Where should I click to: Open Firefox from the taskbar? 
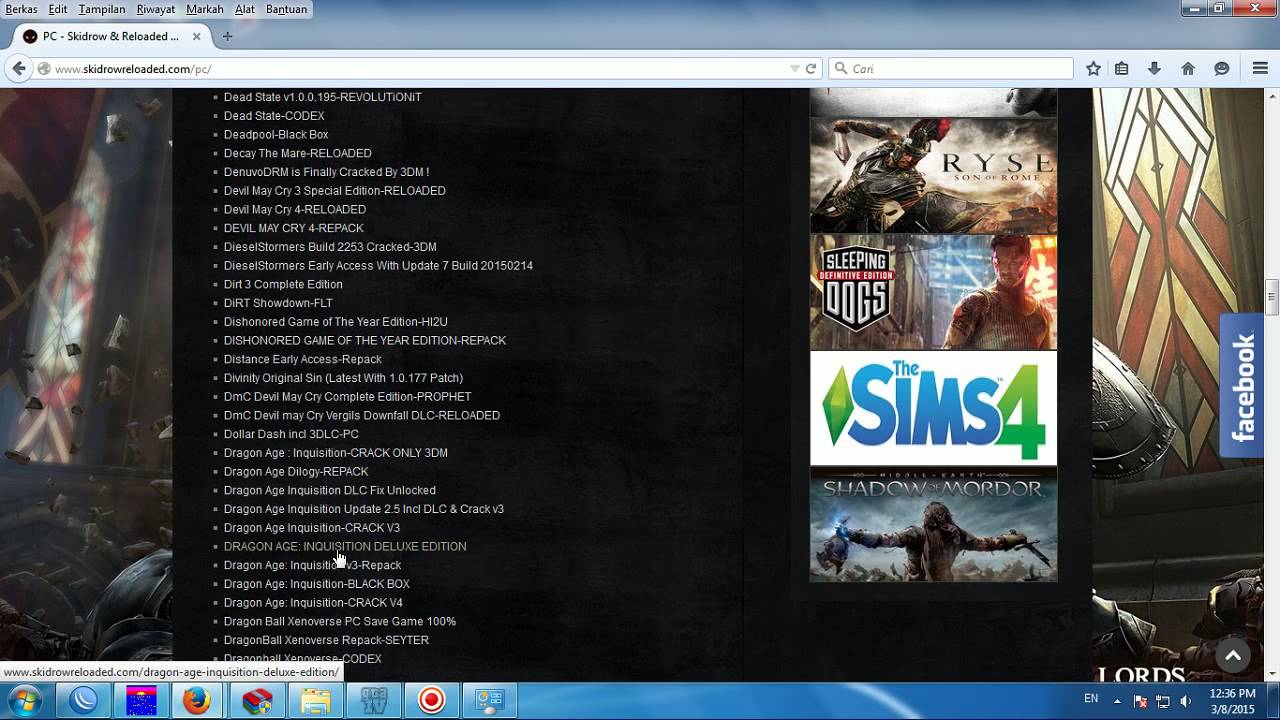pyautogui.click(x=197, y=701)
